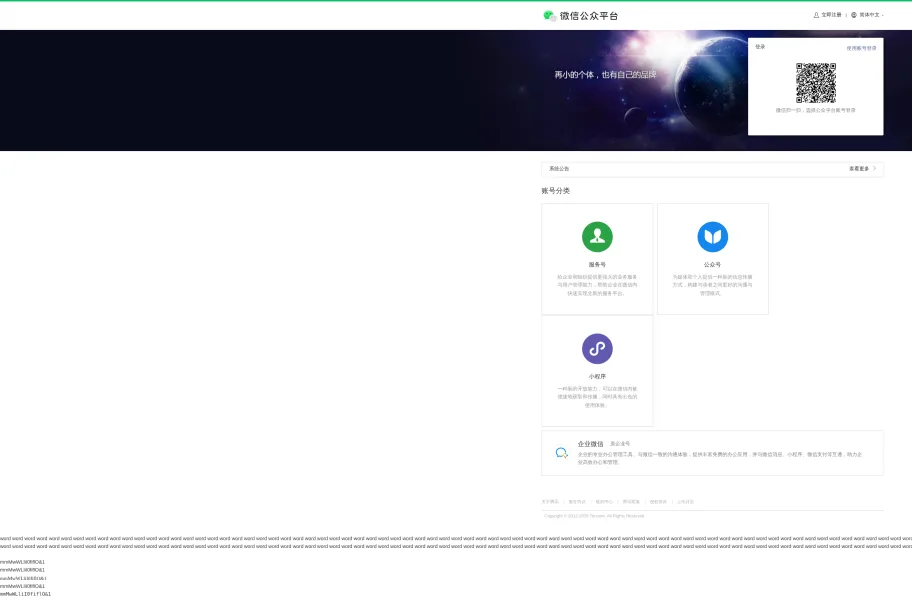Open the 立即注册 register link
This screenshot has height=600, width=912.
tap(831, 15)
